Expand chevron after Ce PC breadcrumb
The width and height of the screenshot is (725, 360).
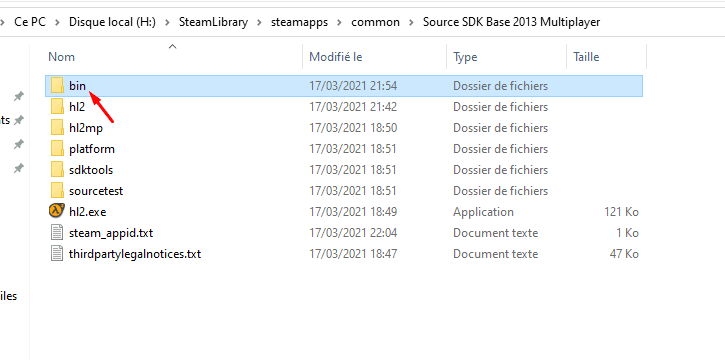coord(57,22)
